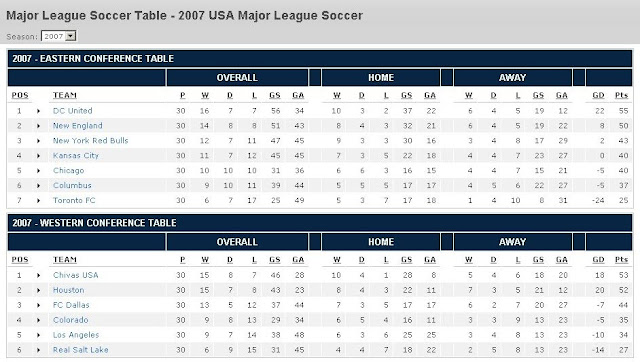
Task: Open the Season 2007 dropdown
Action: pos(59,36)
